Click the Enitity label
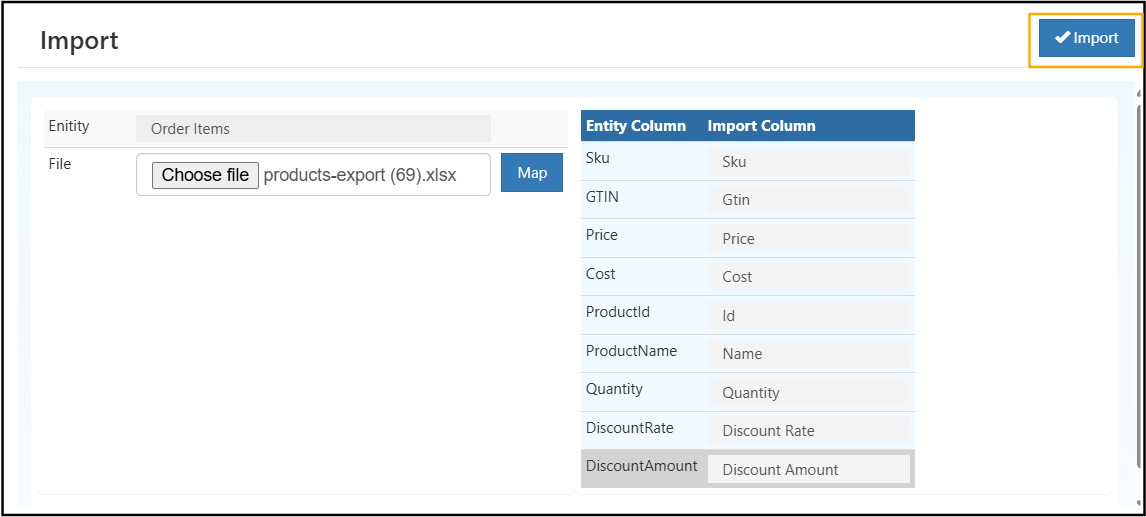This screenshot has height=517, width=1146. [x=69, y=126]
